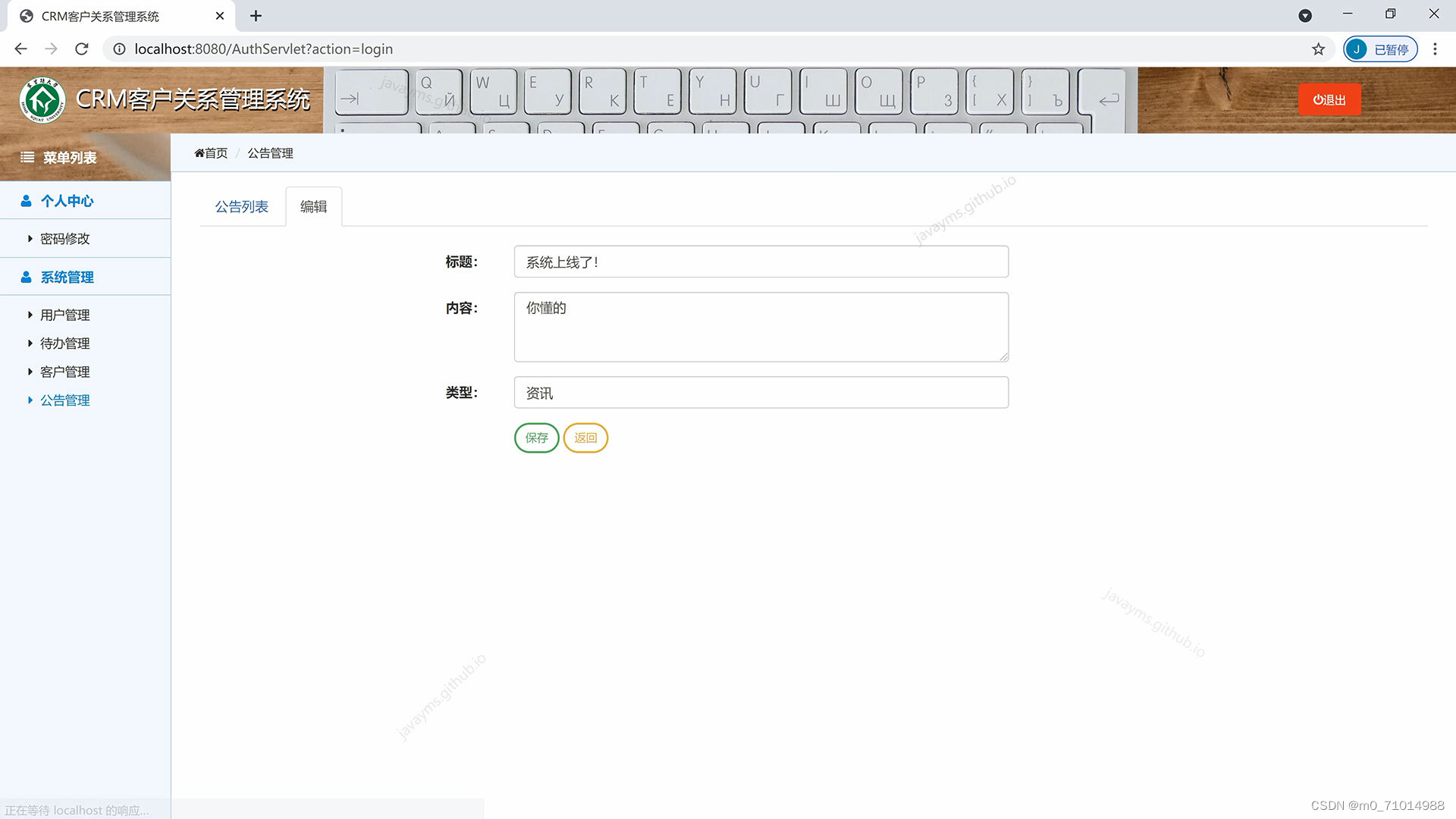Screen dimensions: 1456x819
Task: Click the arrow beside 客户管理
Action: (x=30, y=372)
